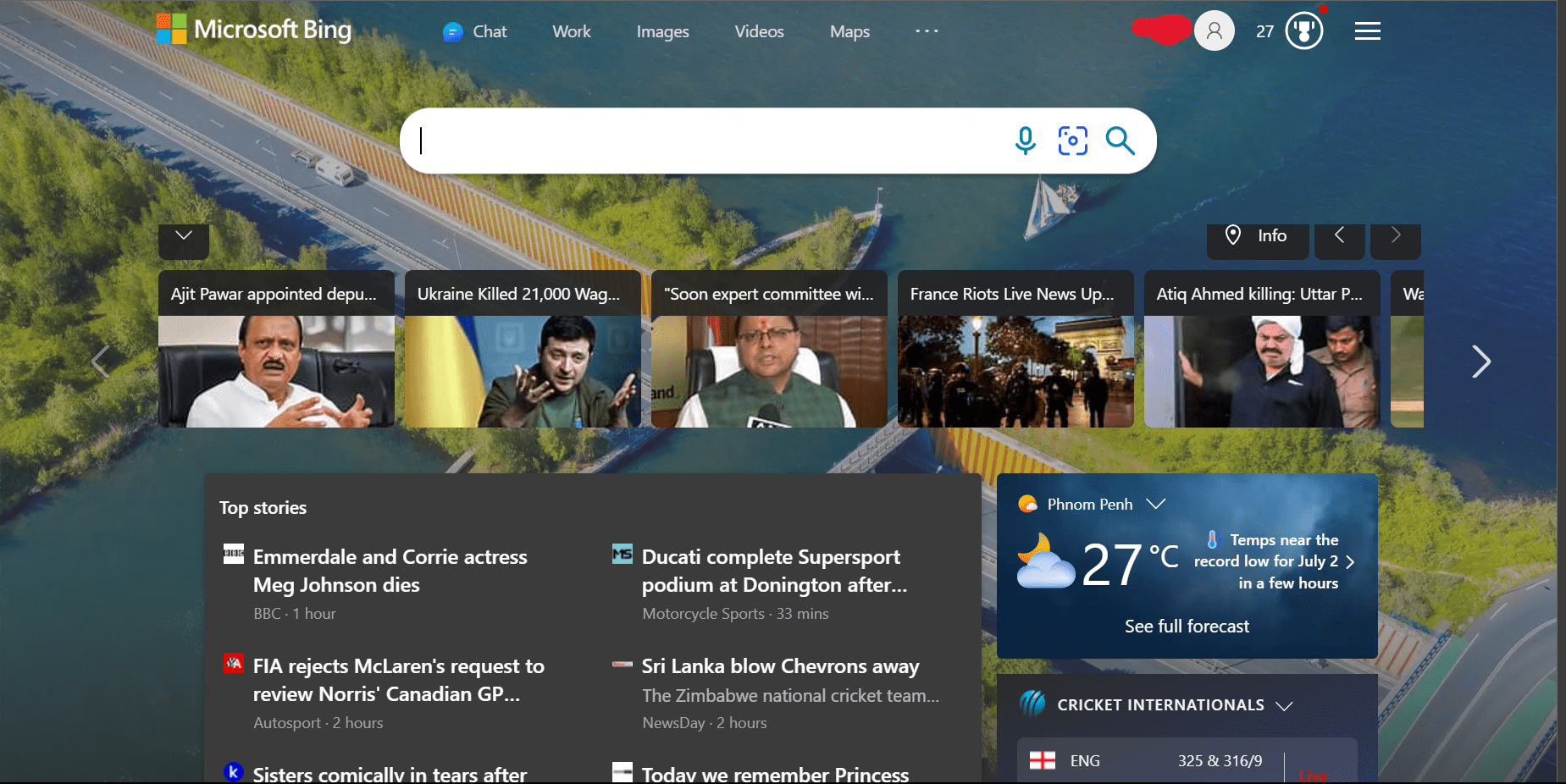Open the hamburger settings menu
This screenshot has width=1566, height=784.
coord(1367,31)
